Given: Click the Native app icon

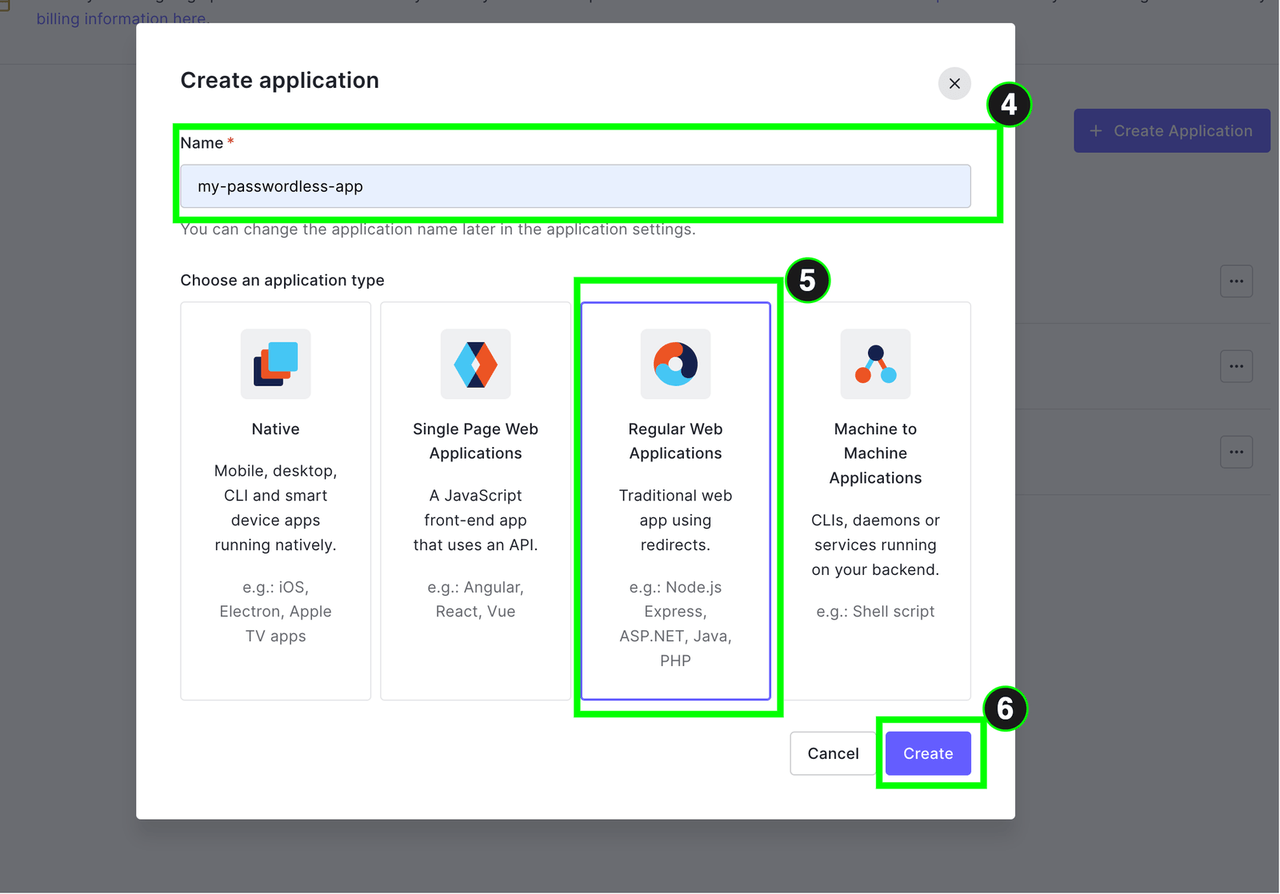Looking at the screenshot, I should [x=276, y=364].
